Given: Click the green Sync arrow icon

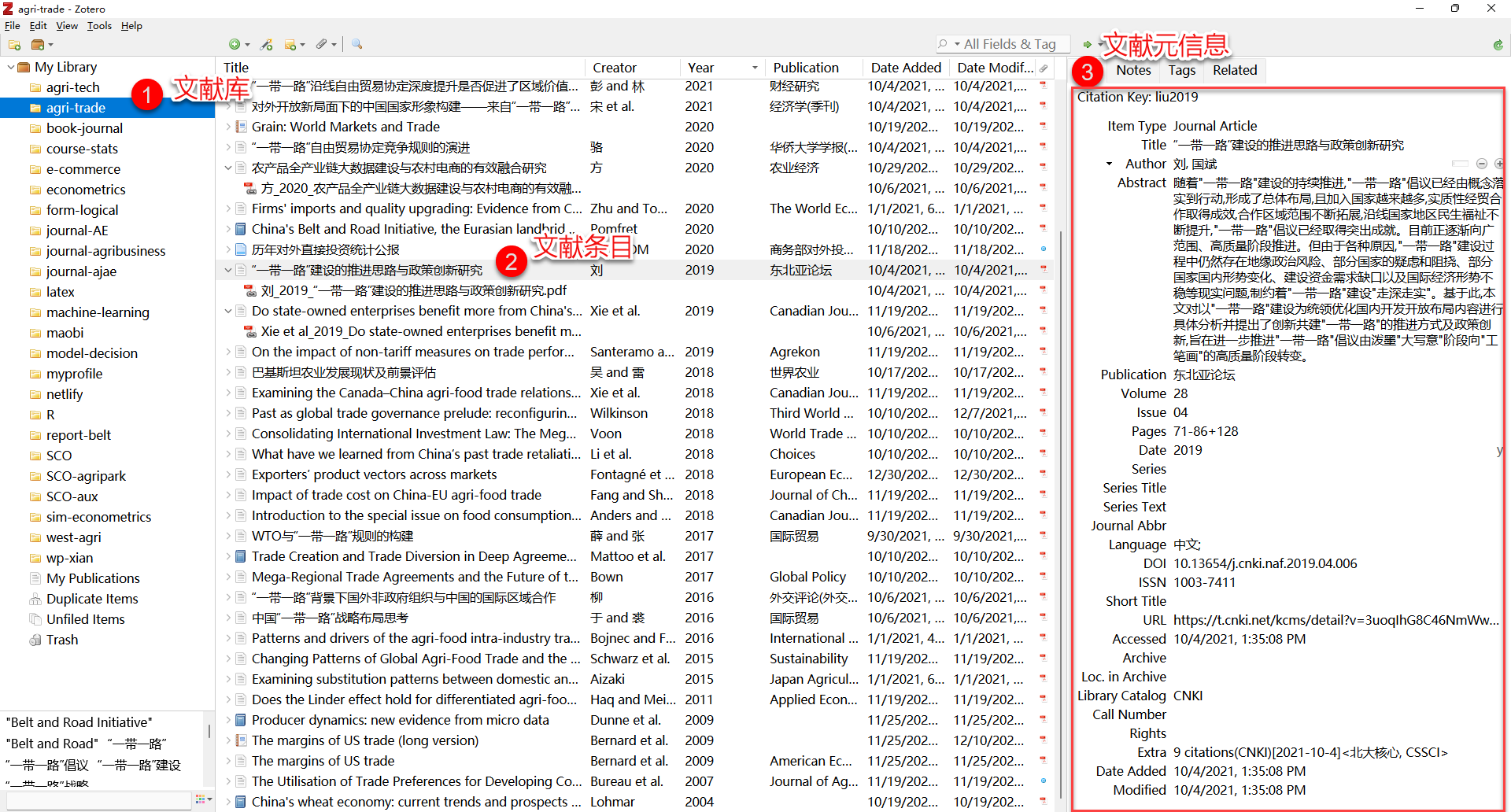Looking at the screenshot, I should (1498, 45).
